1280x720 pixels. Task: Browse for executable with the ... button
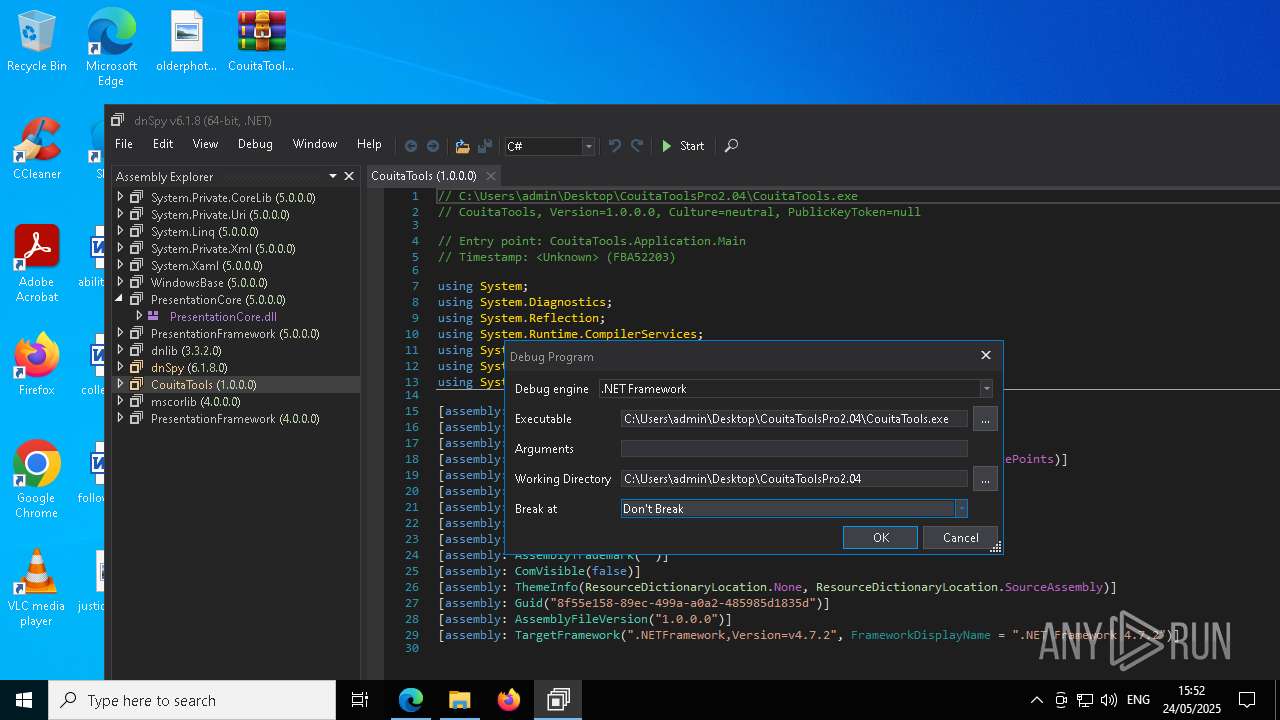[x=985, y=419]
